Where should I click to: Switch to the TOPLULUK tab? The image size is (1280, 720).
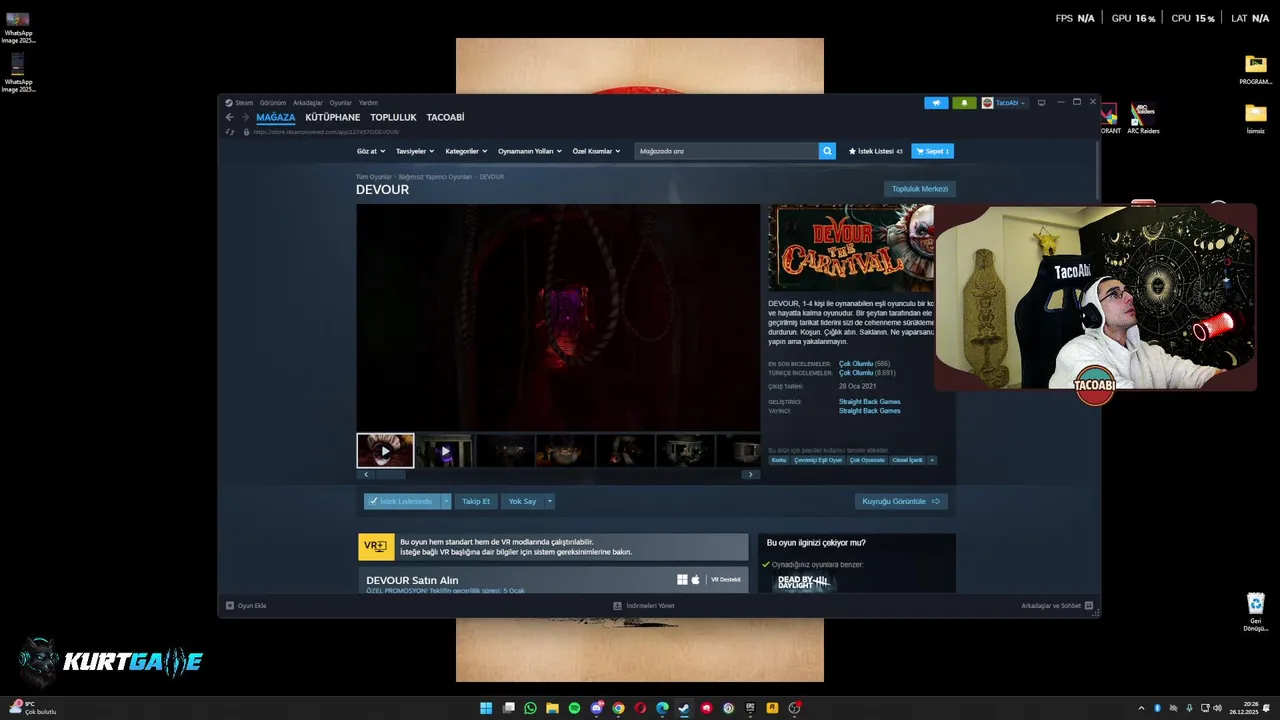(393, 117)
